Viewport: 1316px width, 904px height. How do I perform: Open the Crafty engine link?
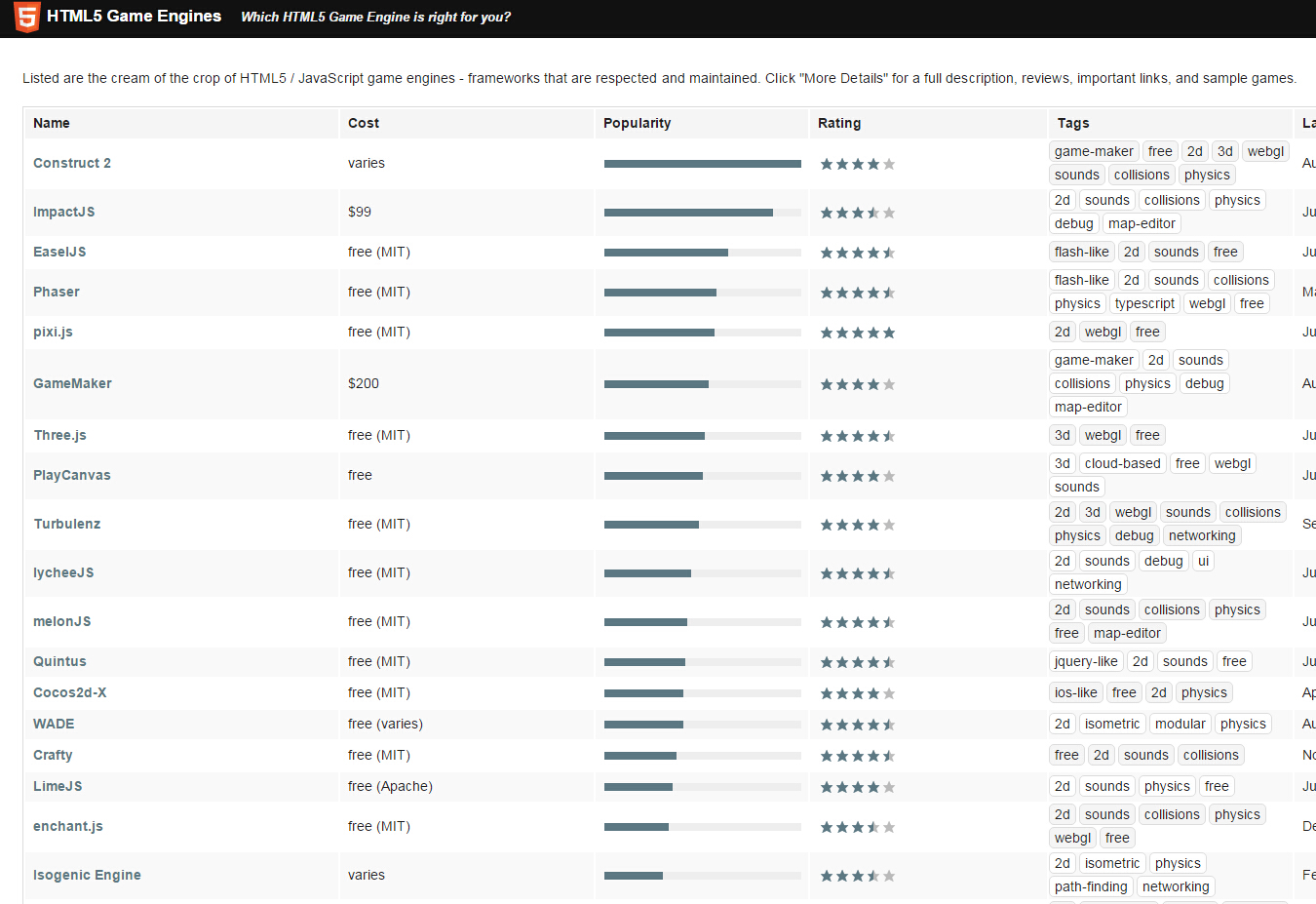pos(53,755)
